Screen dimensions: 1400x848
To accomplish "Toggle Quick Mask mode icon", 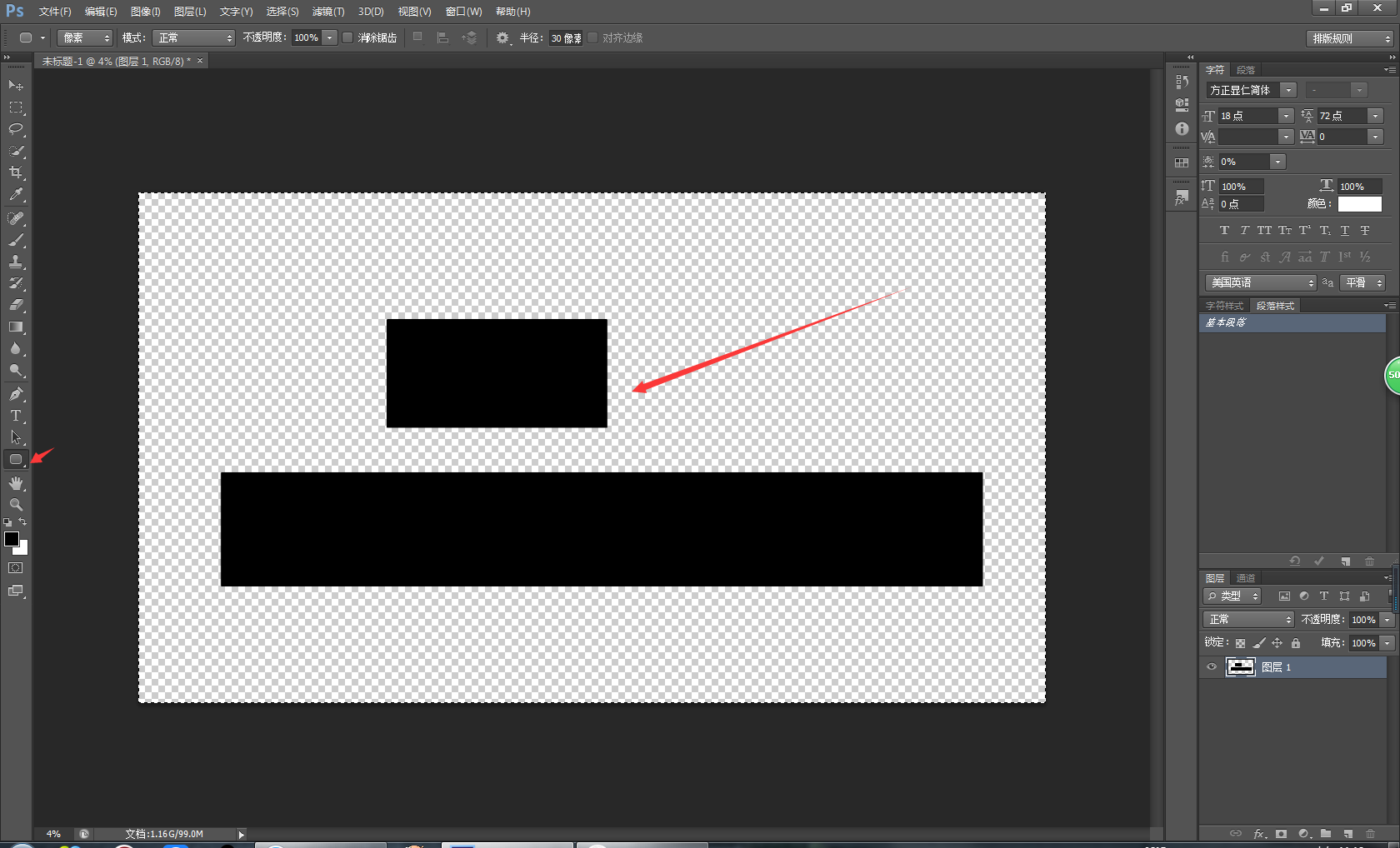I will (x=16, y=568).
